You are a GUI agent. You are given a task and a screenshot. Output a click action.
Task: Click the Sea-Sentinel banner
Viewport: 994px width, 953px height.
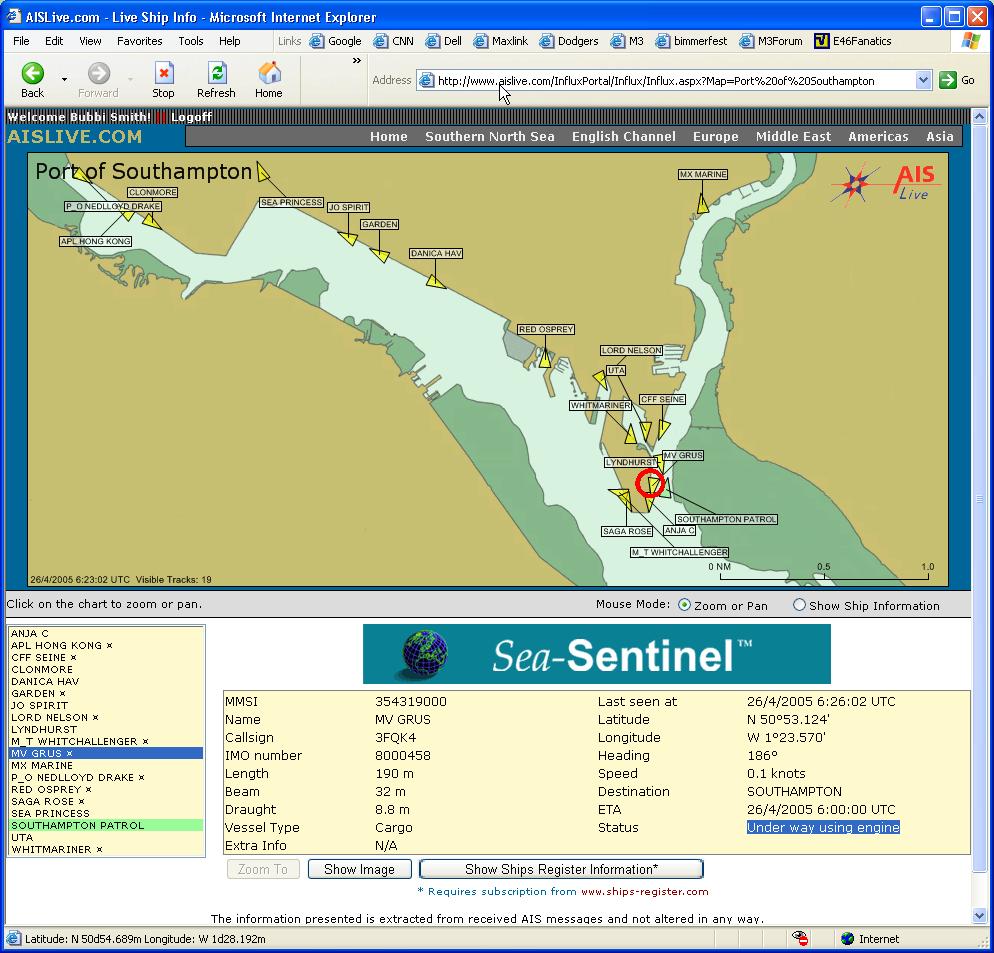[x=597, y=654]
